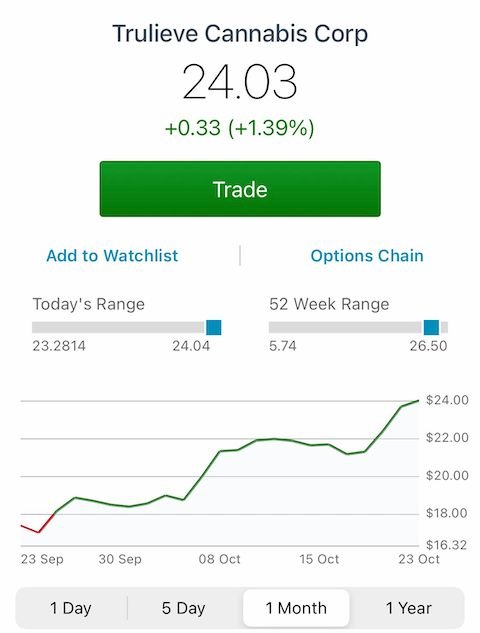Select the 1 Year chart tab
This screenshot has height=633, width=480.
[409, 608]
